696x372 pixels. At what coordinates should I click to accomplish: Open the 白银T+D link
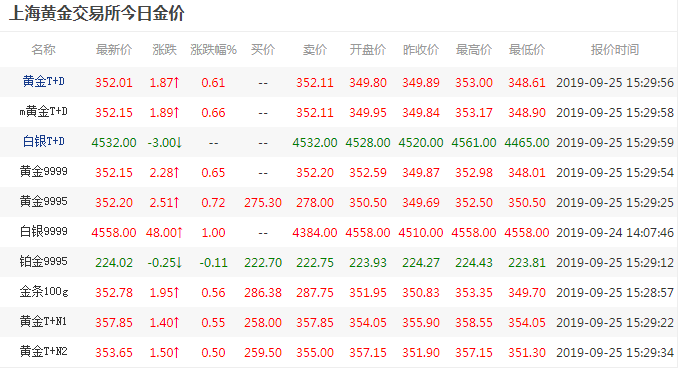coord(44,142)
